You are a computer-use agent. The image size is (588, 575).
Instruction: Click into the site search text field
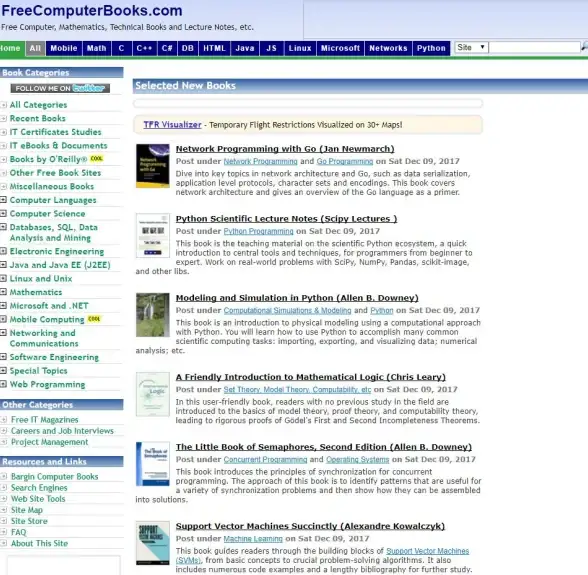click(534, 47)
